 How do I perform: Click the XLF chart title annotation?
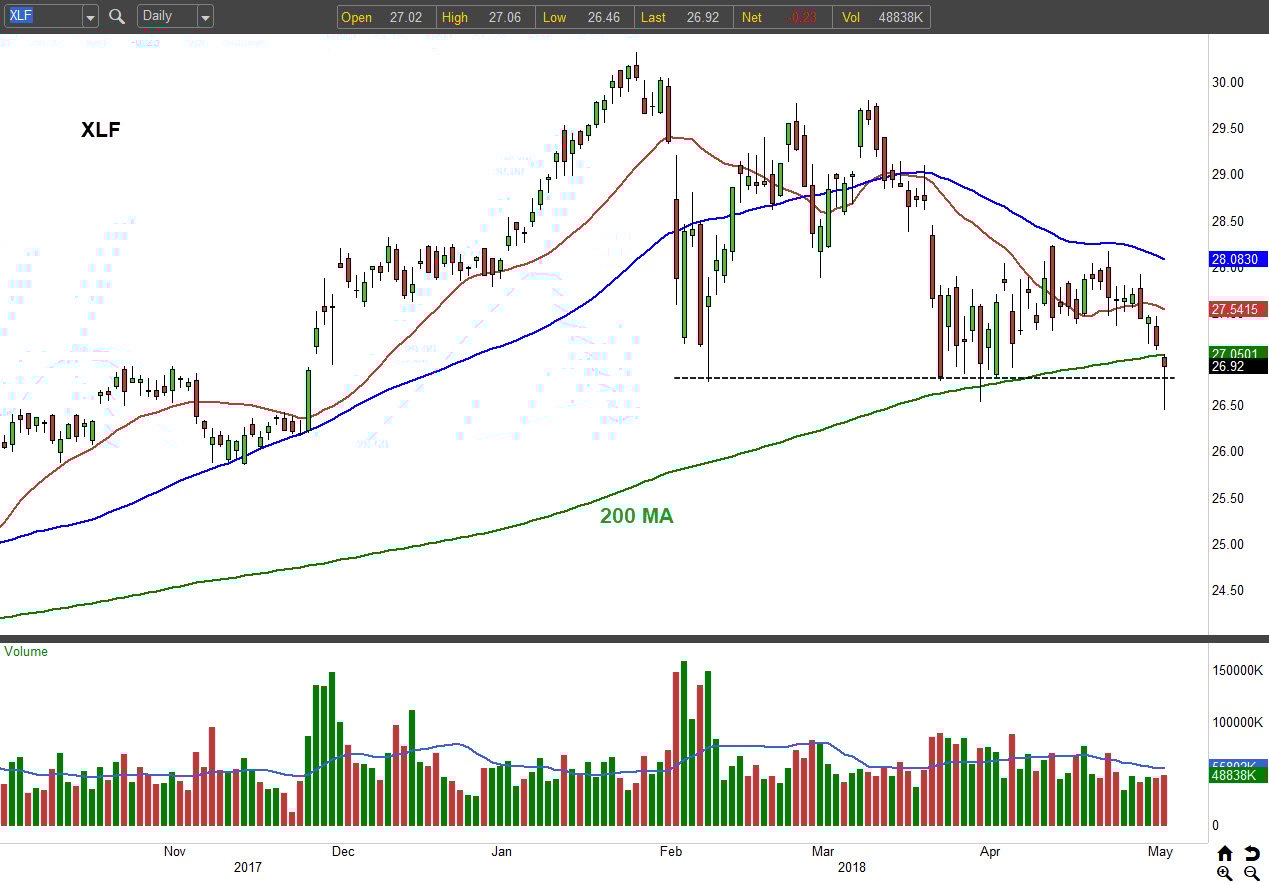[x=100, y=129]
